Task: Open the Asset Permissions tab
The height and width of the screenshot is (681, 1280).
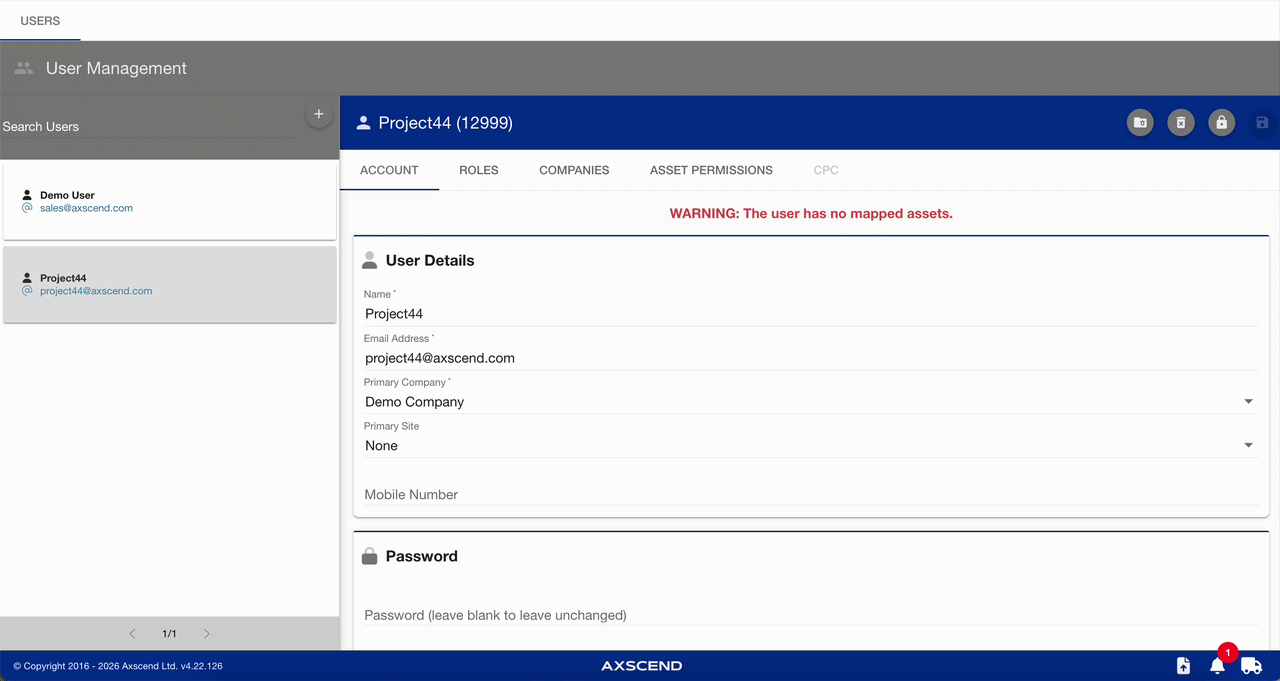Action: (711, 170)
